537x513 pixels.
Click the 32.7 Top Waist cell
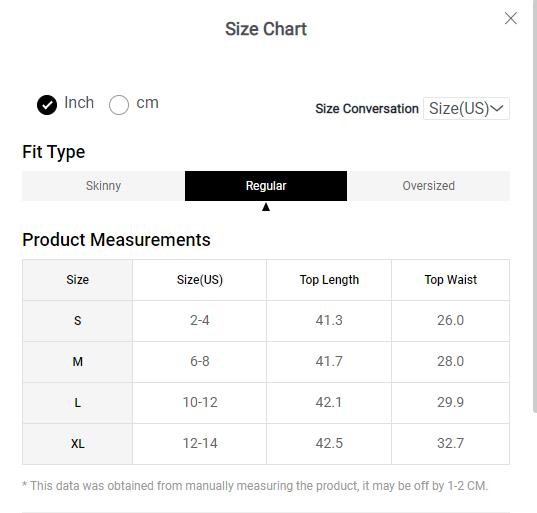click(x=450, y=444)
